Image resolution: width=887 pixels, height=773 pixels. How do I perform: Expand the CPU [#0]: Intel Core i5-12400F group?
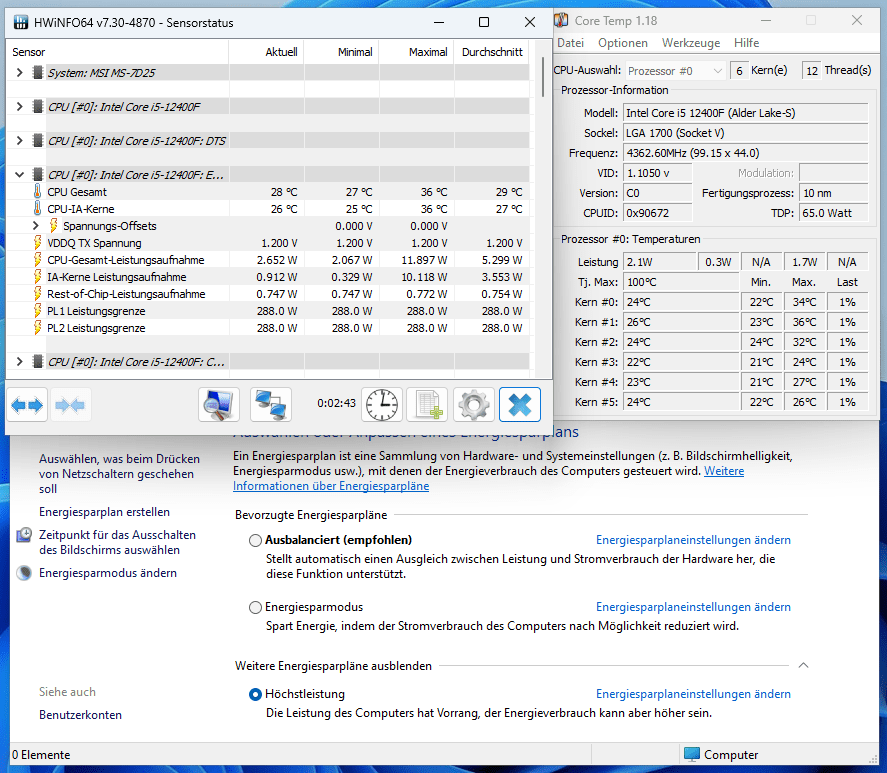pos(20,106)
